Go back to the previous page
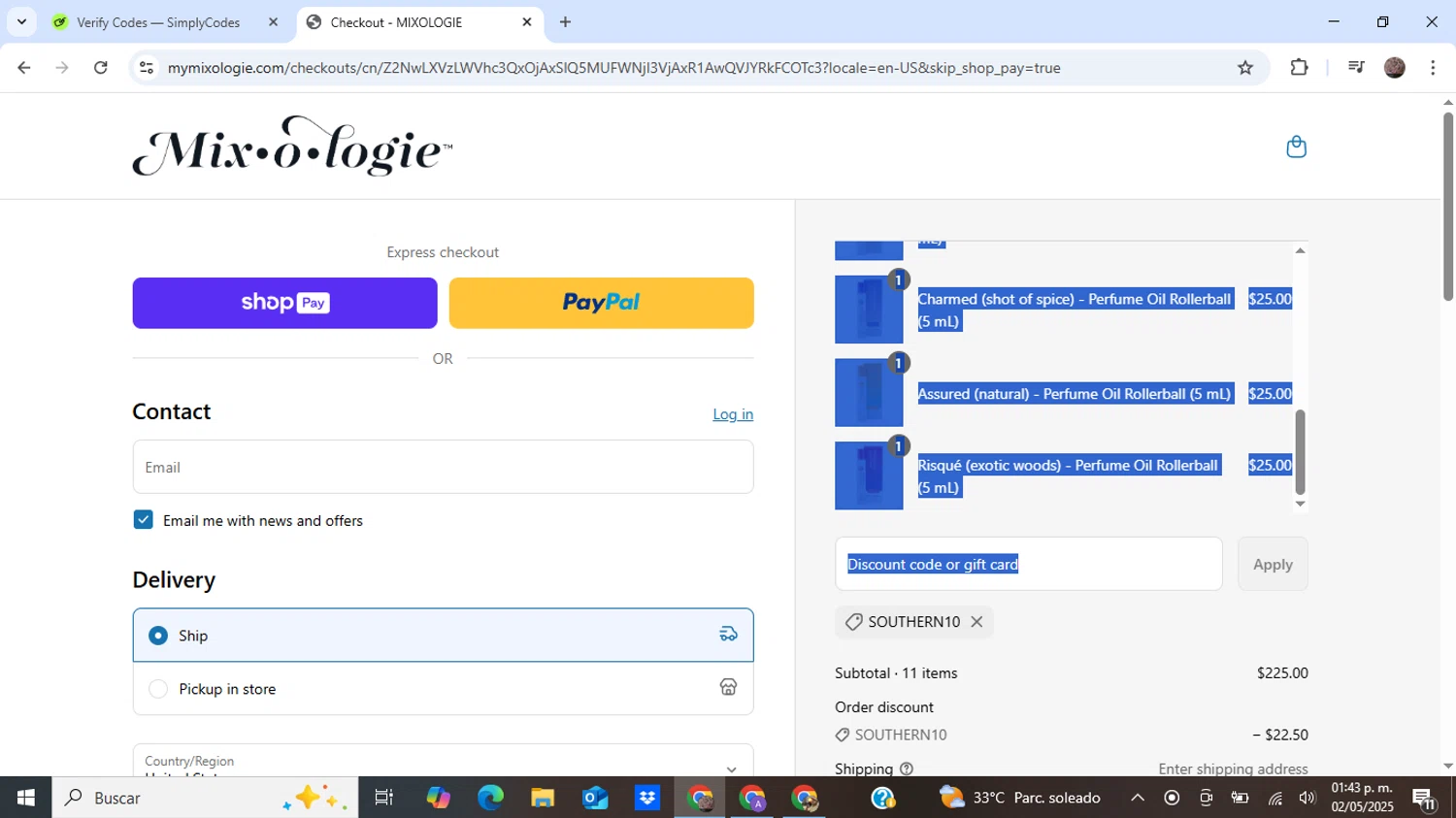Screen dimensions: 1456x818 [24, 68]
